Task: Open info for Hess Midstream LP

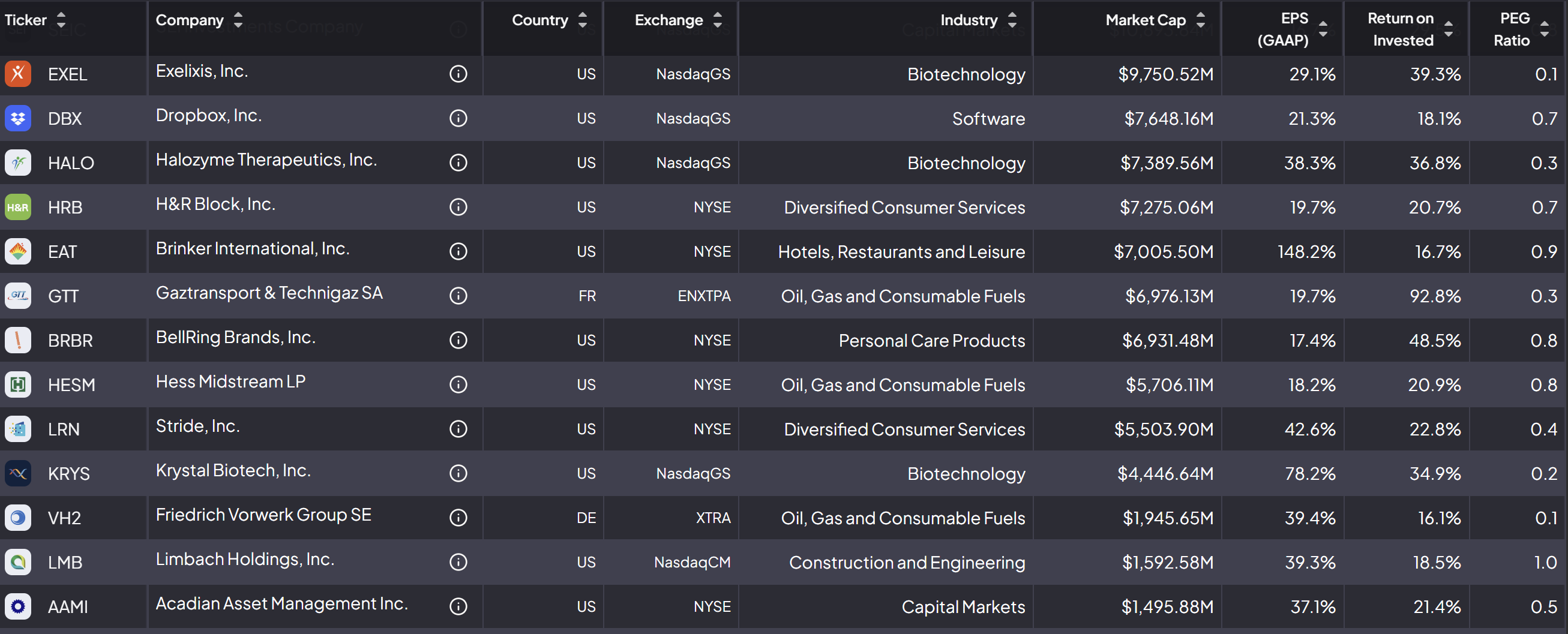Action: 458,384
